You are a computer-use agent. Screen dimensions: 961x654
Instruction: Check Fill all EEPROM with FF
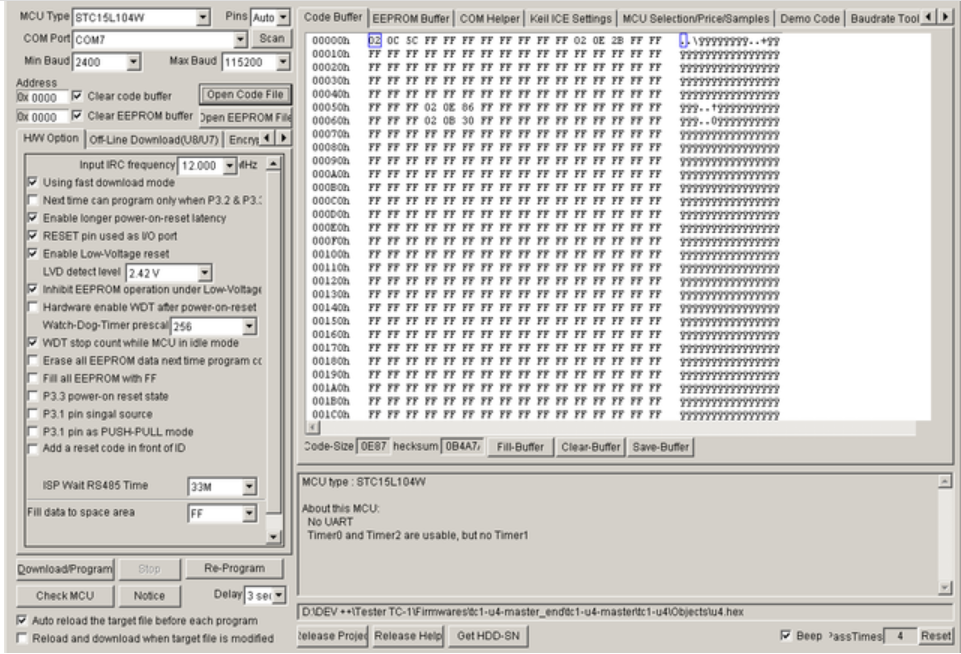coord(33,378)
